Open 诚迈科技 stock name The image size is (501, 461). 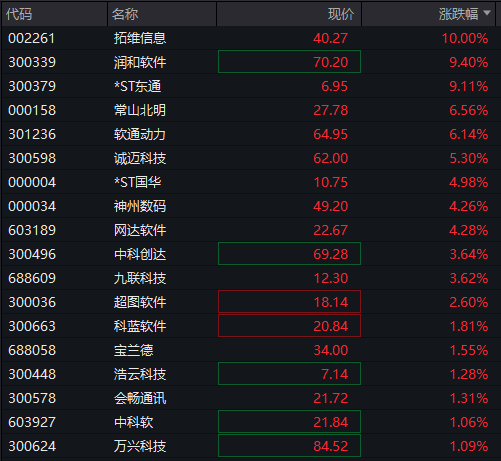pos(140,158)
